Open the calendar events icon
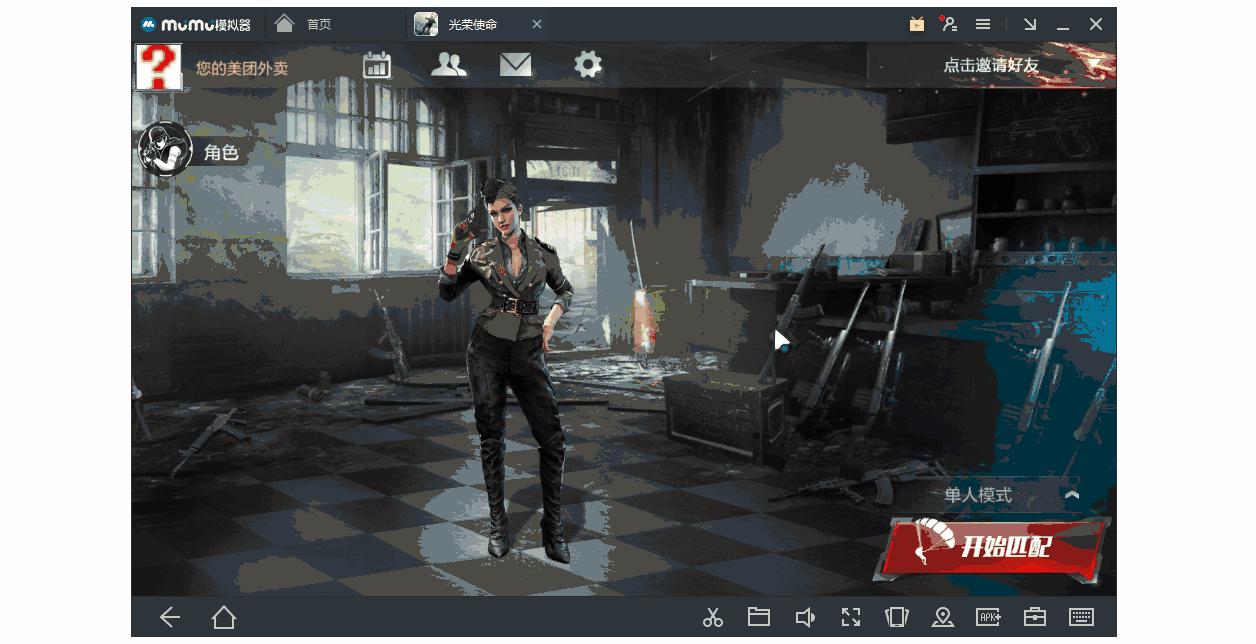Image resolution: width=1256 pixels, height=644 pixels. click(376, 66)
